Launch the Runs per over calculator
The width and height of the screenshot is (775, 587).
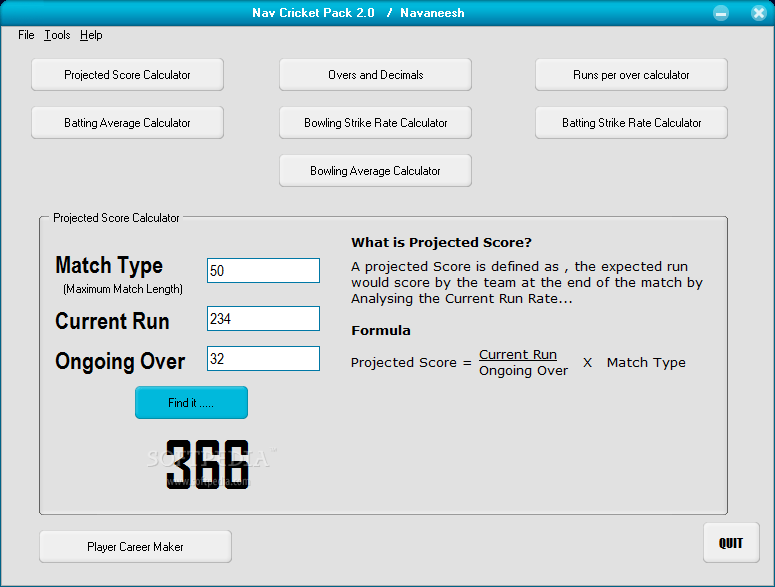[x=631, y=75]
